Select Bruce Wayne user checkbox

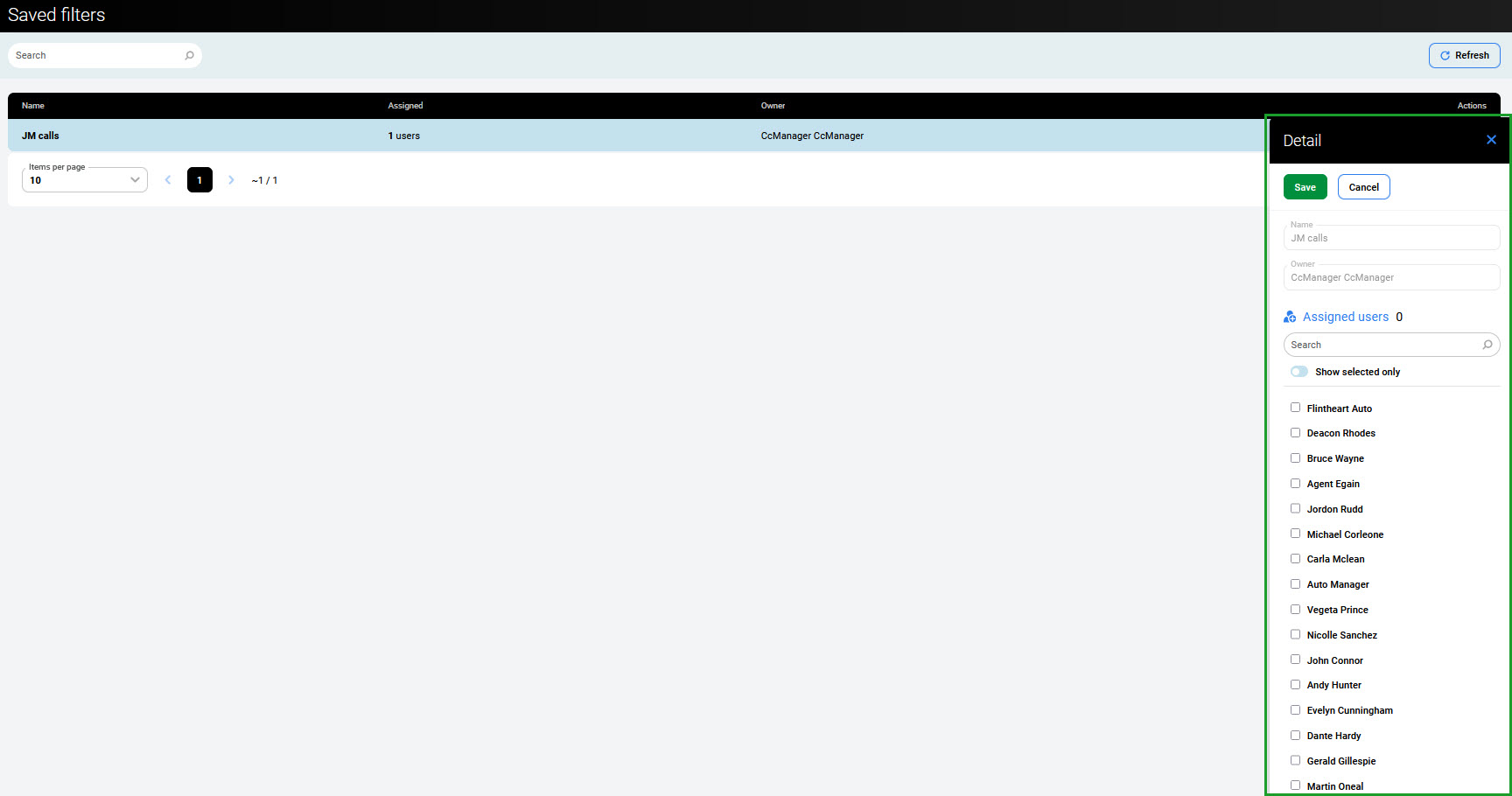point(1295,458)
